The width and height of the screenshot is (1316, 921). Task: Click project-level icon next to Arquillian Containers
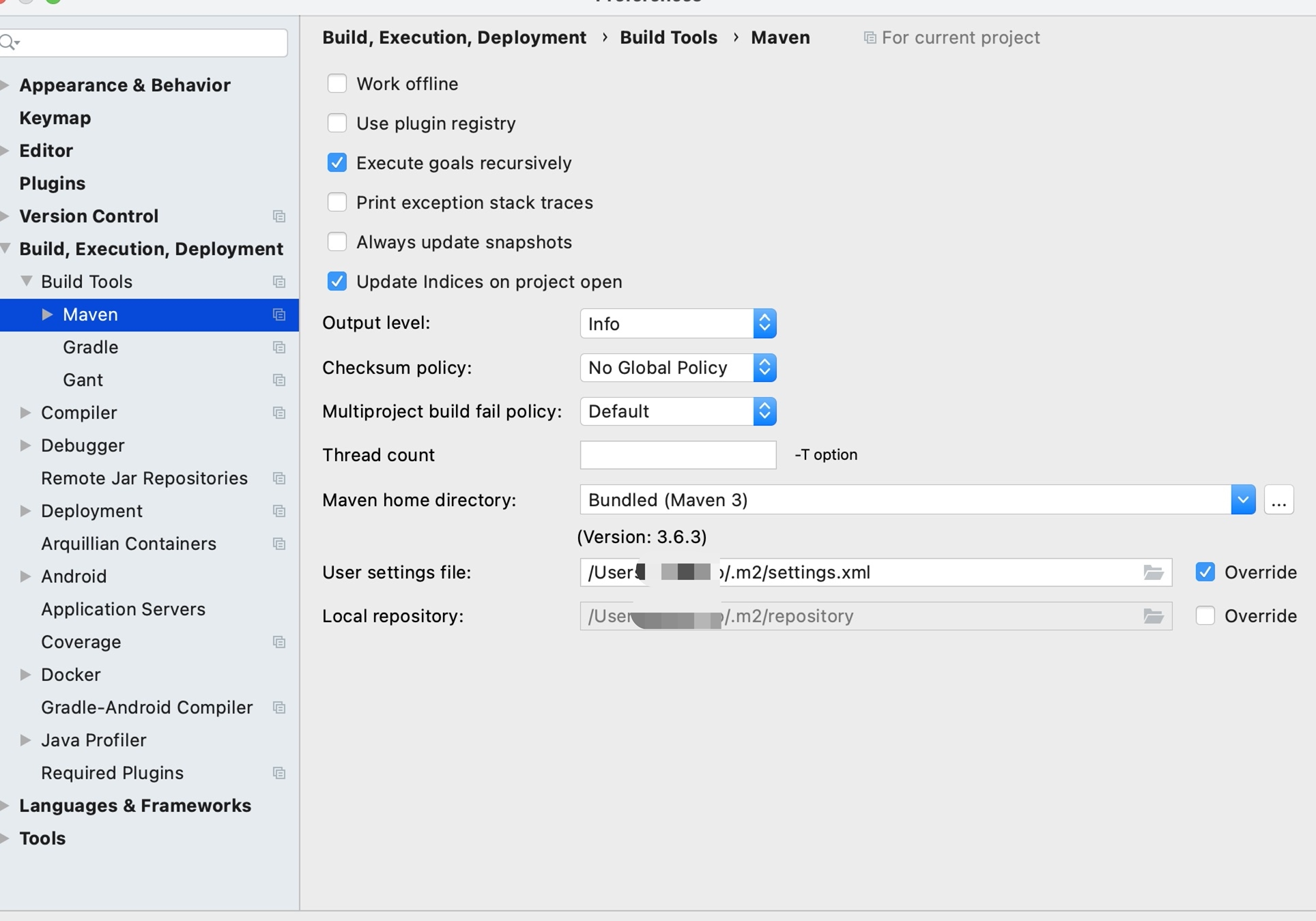(279, 544)
